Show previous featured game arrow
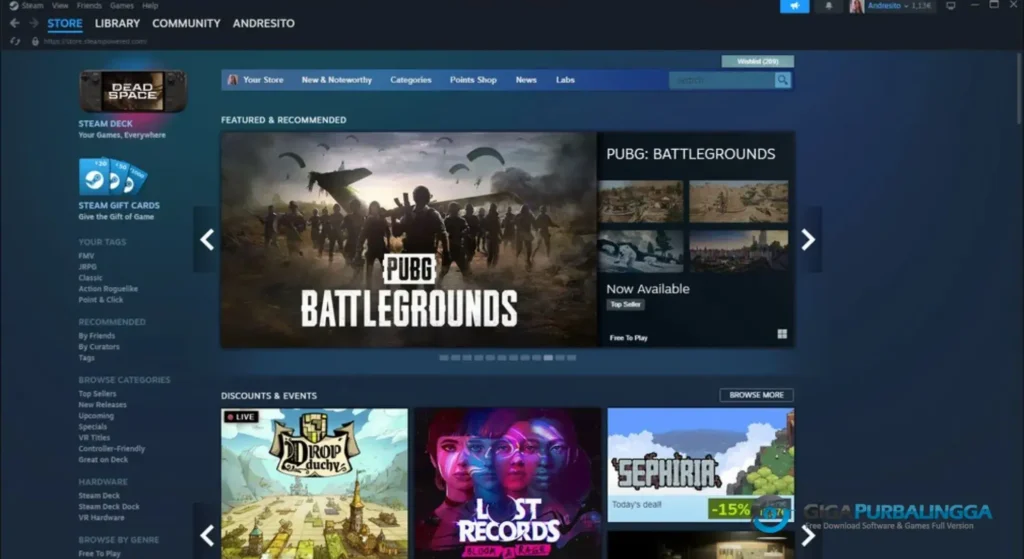The width and height of the screenshot is (1024, 559). point(206,240)
